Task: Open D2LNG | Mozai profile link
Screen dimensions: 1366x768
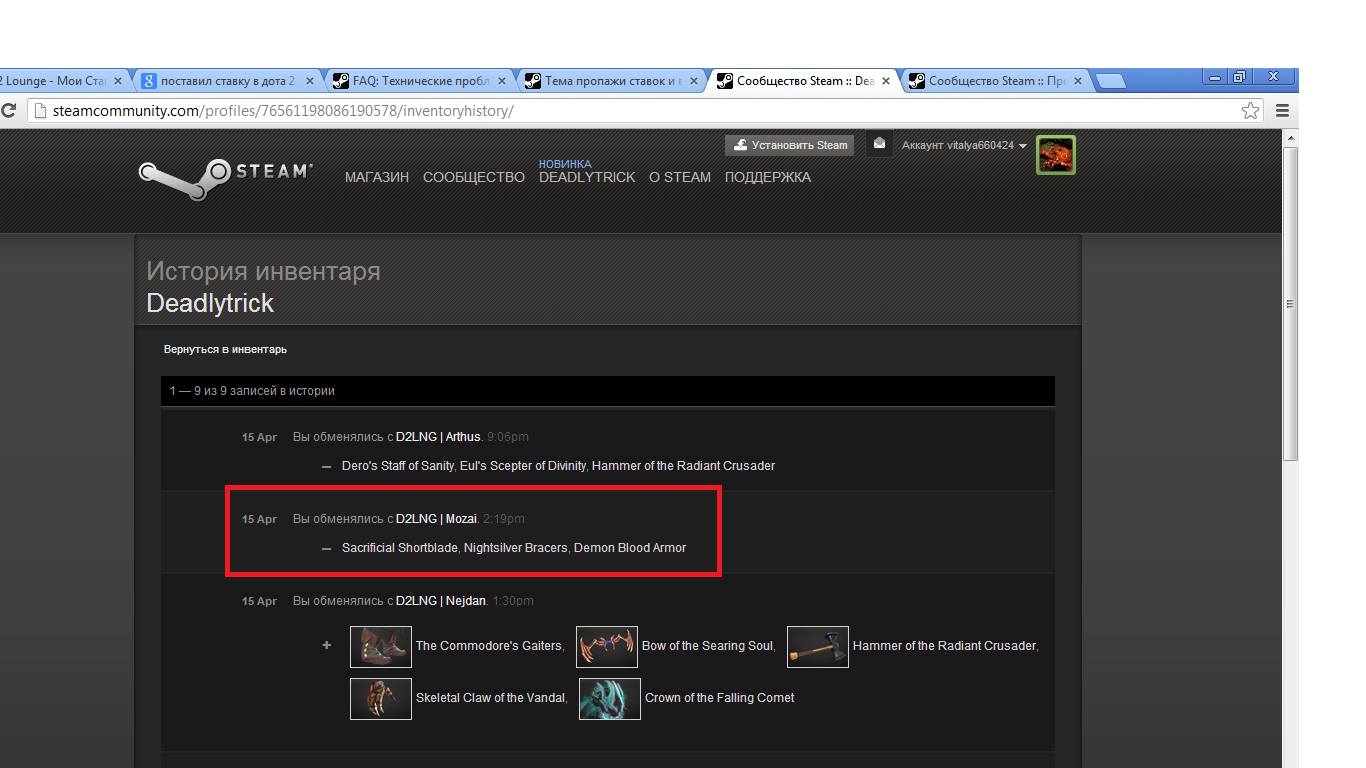Action: [x=436, y=519]
